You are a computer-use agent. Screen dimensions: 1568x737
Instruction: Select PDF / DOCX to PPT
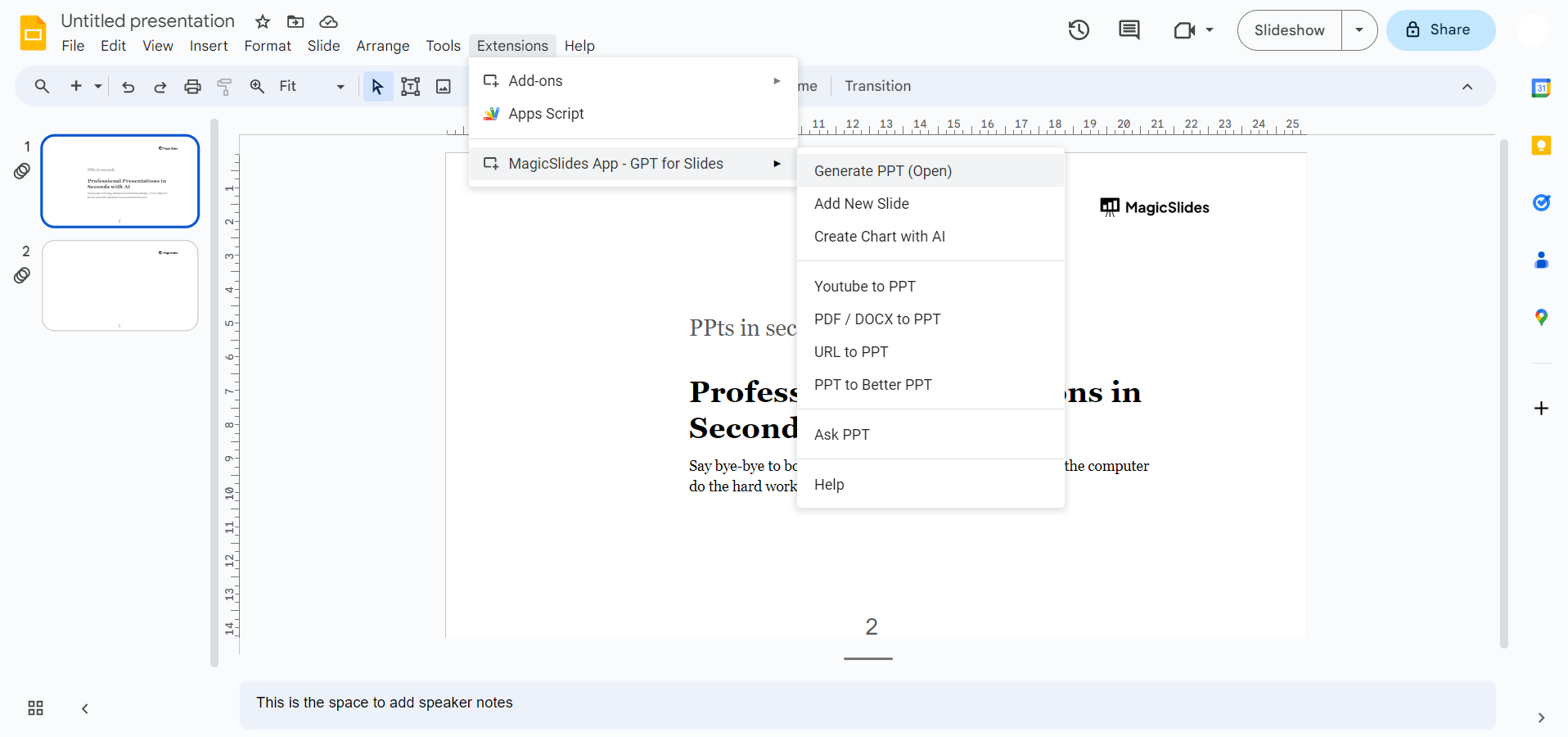click(x=930, y=319)
